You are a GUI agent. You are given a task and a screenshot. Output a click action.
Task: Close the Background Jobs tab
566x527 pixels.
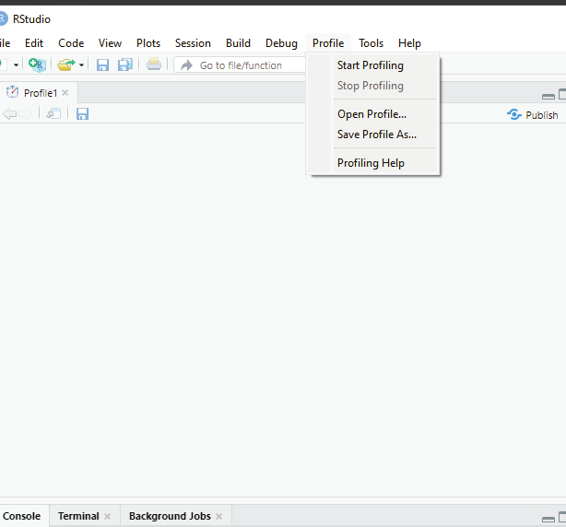click(219, 517)
